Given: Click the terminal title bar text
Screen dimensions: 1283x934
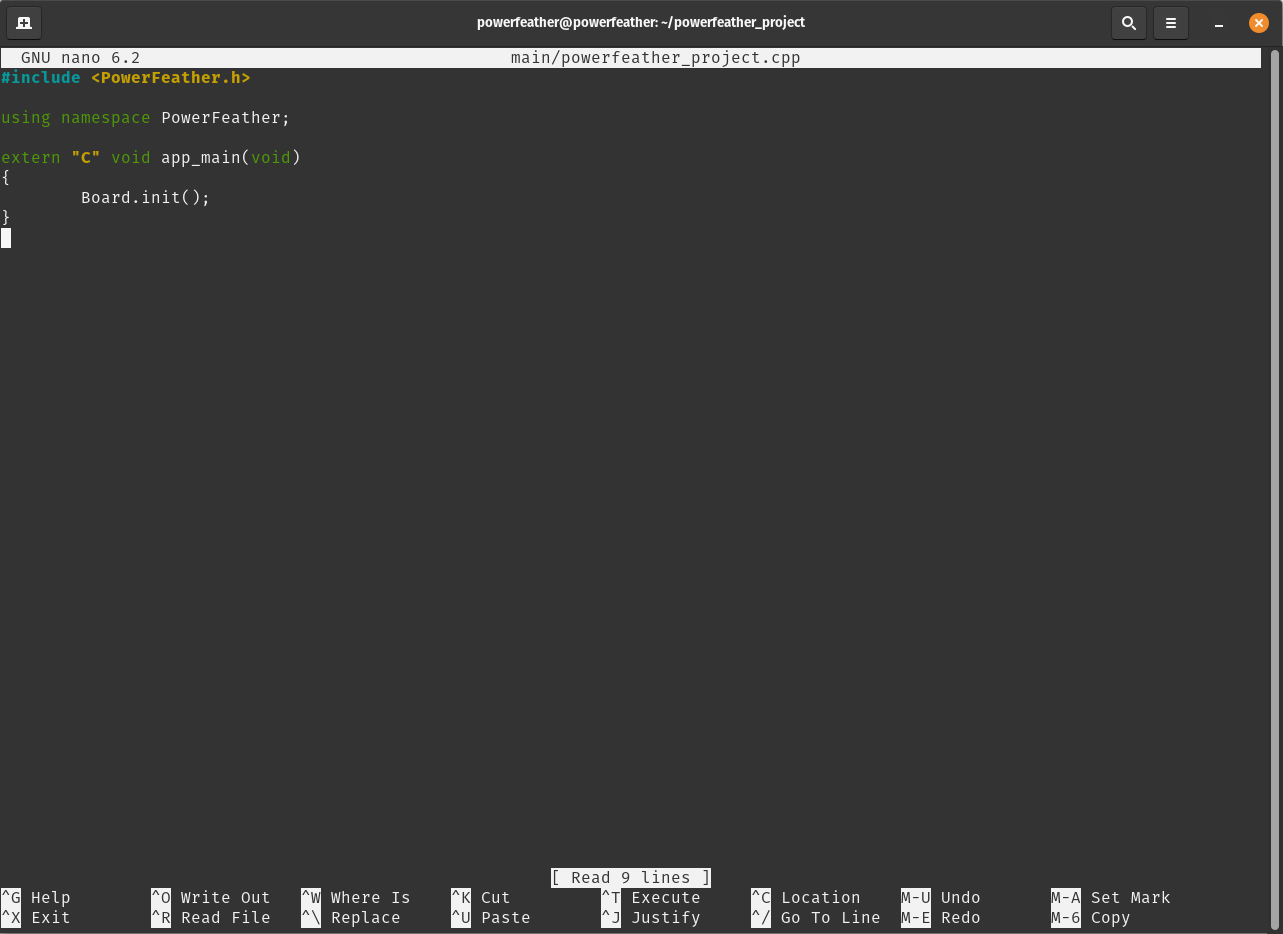Looking at the screenshot, I should click(641, 22).
